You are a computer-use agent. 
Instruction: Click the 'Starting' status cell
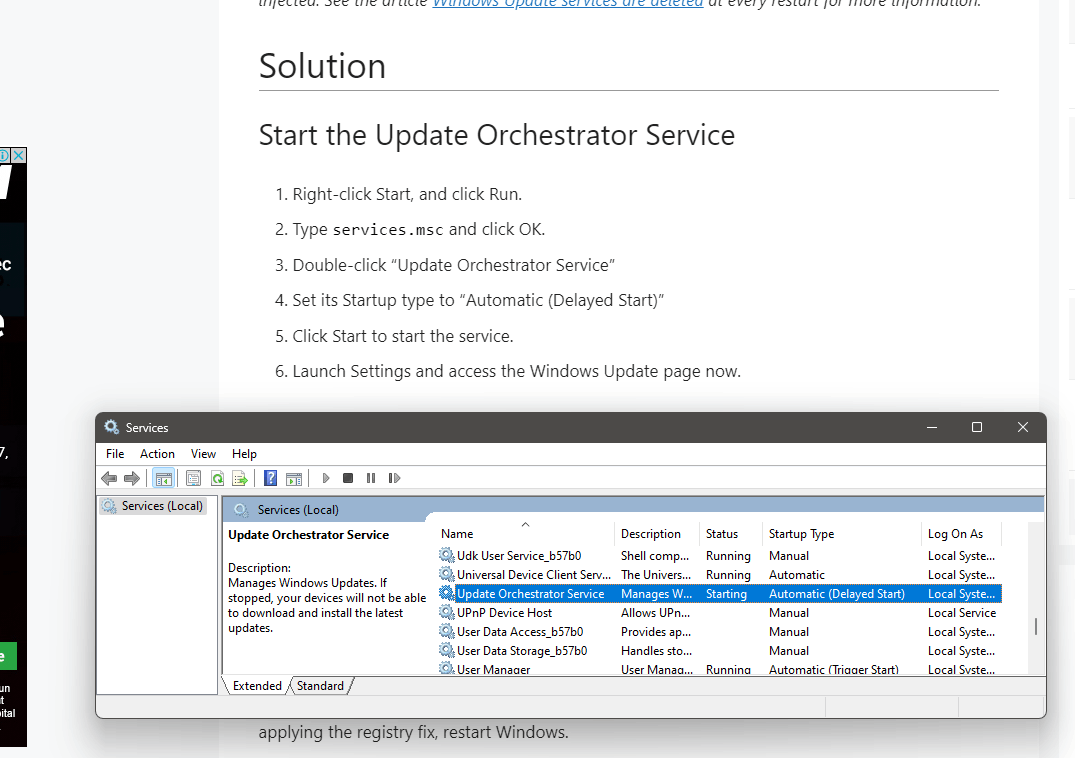[x=726, y=594]
